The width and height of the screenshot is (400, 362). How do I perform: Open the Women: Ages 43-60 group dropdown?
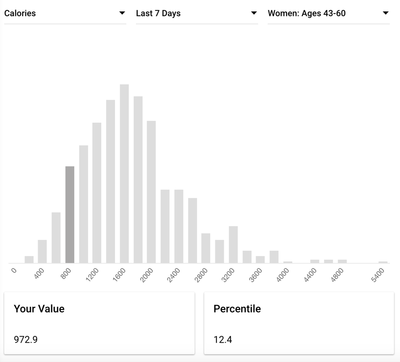pyautogui.click(x=329, y=14)
